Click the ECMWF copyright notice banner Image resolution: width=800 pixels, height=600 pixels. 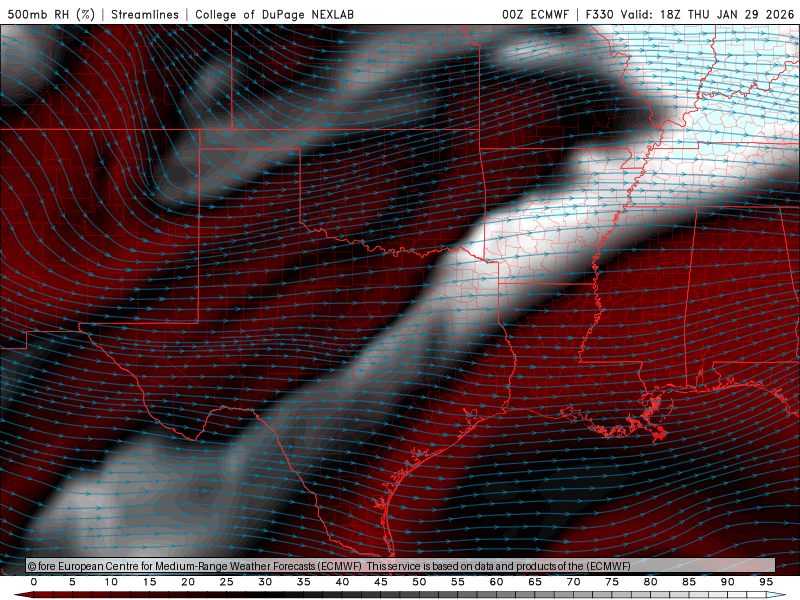pyautogui.click(x=401, y=566)
